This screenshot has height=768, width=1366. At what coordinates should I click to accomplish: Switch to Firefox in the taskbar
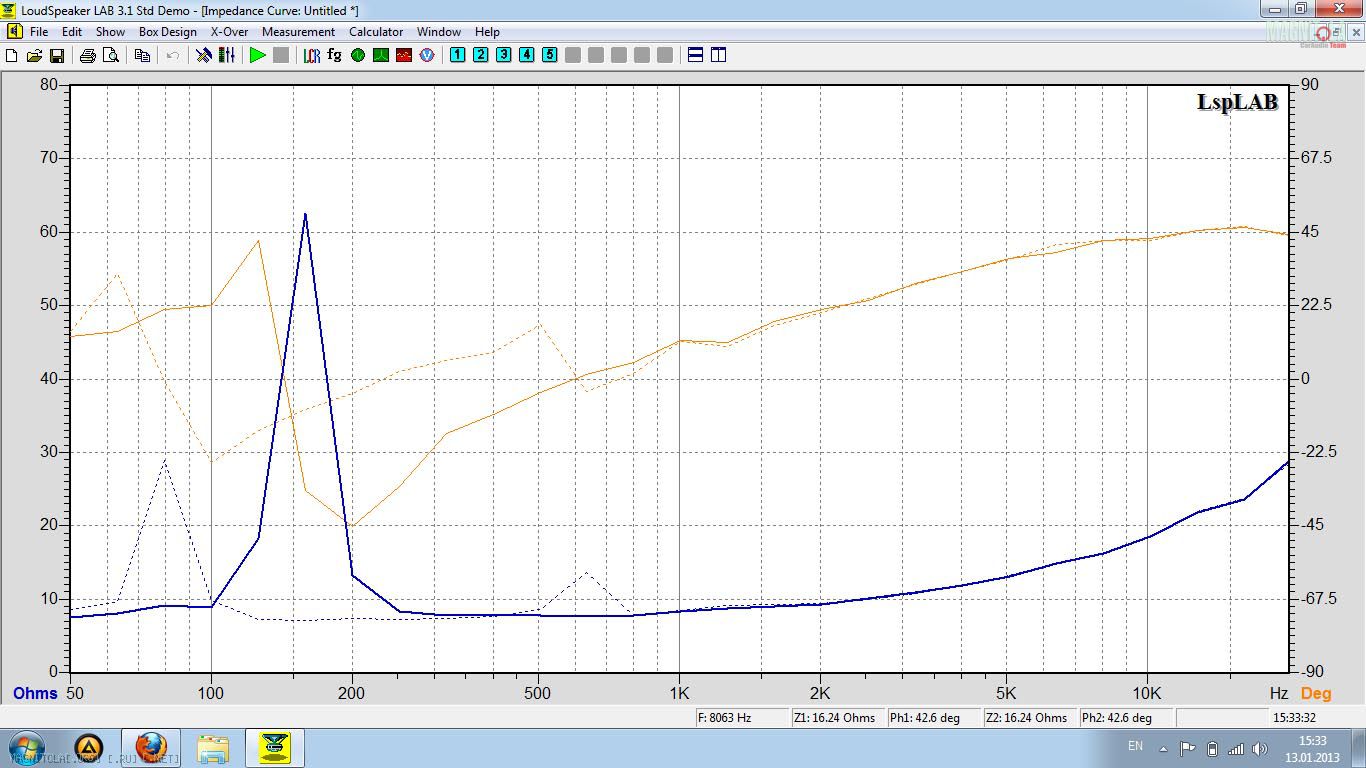click(x=151, y=748)
